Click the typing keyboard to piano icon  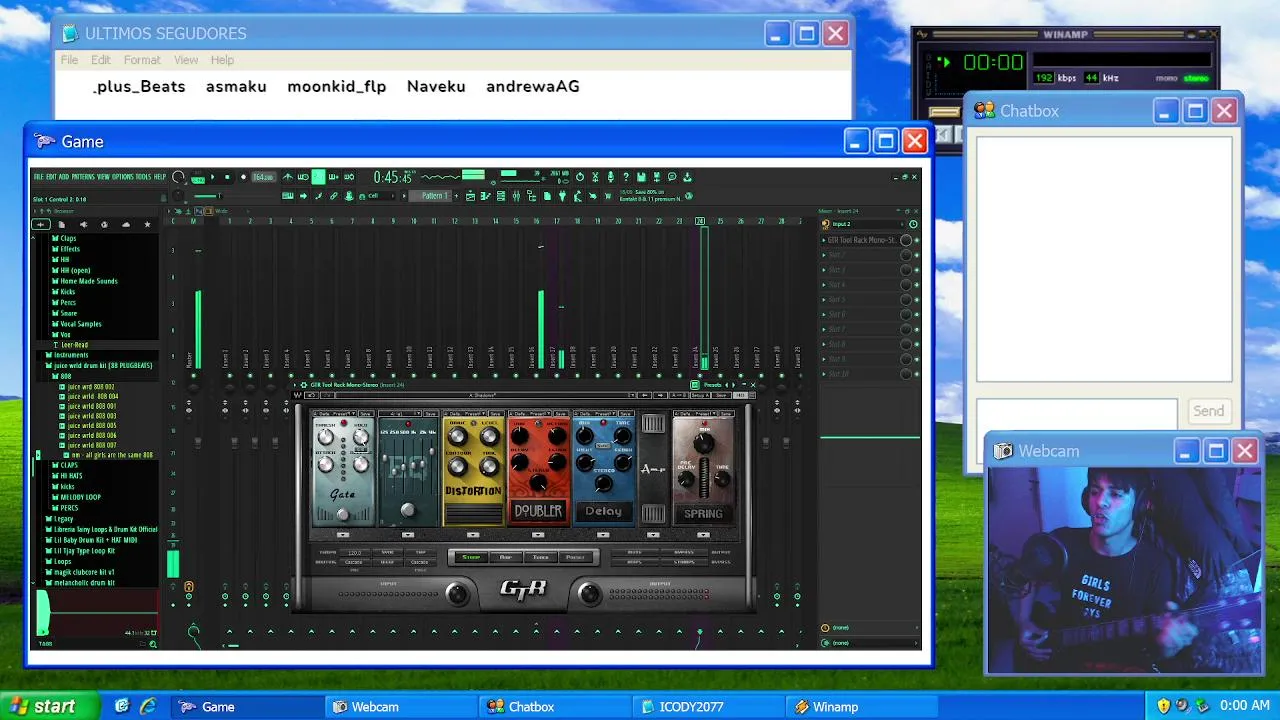click(288, 196)
